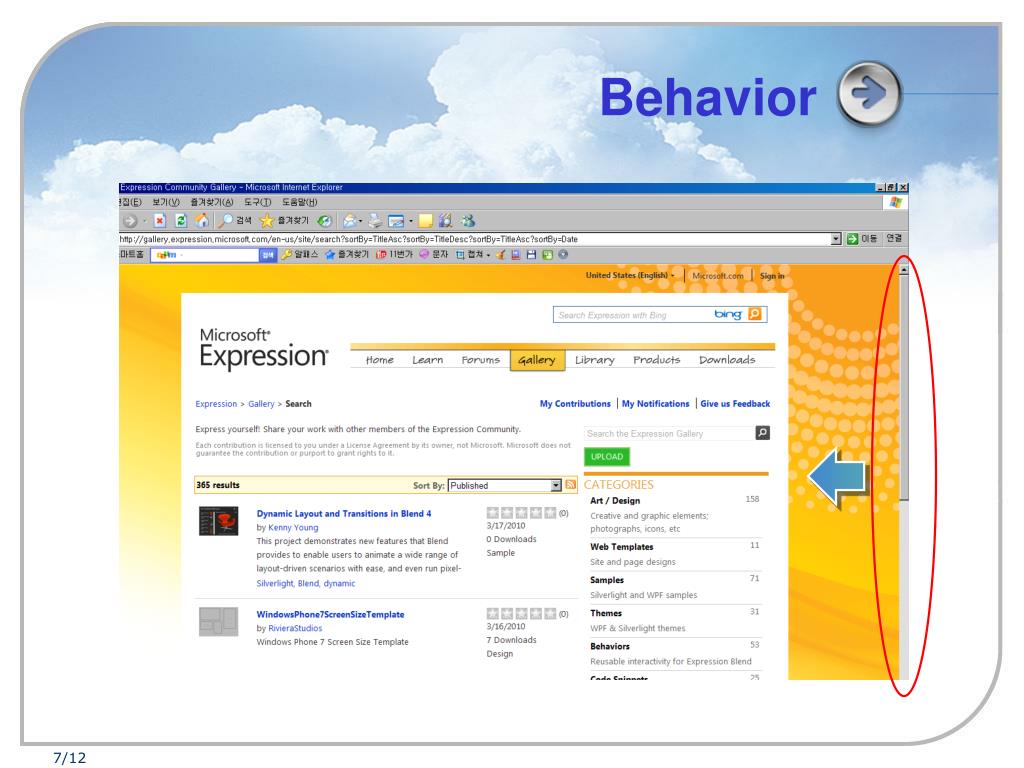
Task: Click the 문자 message icon
Action: click(424, 255)
